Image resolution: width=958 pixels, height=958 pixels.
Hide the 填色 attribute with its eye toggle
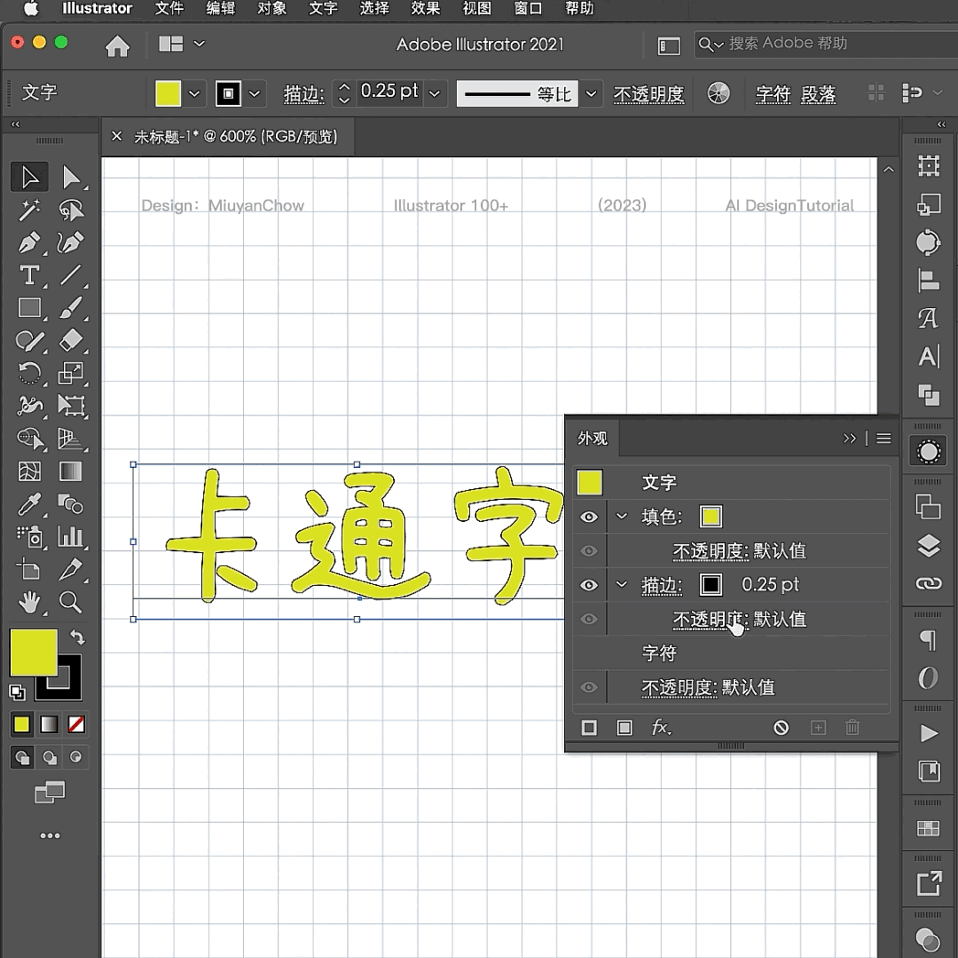[x=589, y=516]
